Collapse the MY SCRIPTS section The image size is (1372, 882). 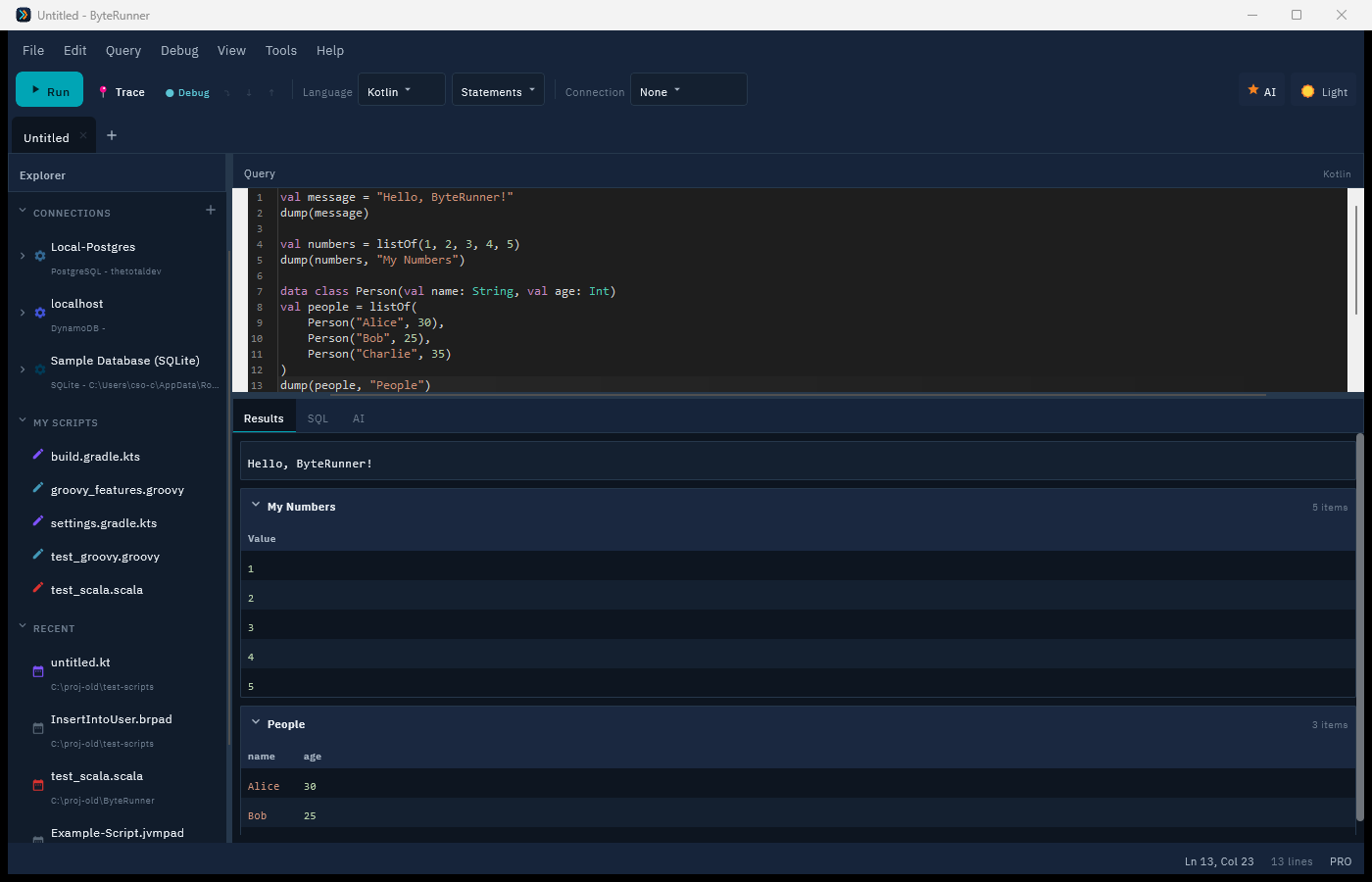[23, 421]
